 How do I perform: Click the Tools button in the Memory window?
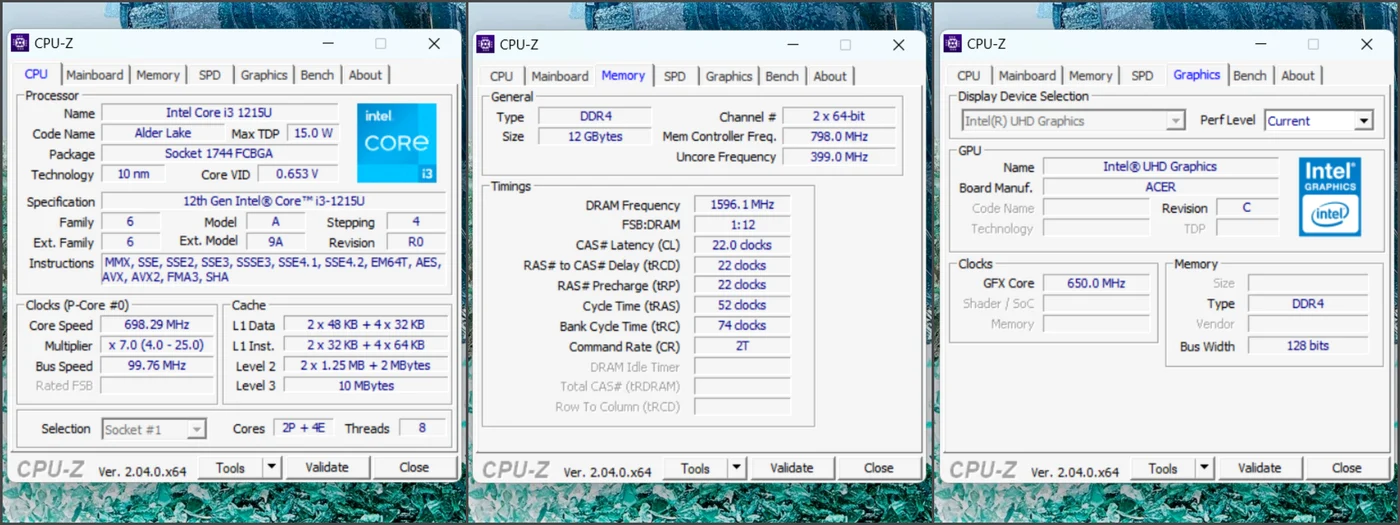(x=695, y=468)
